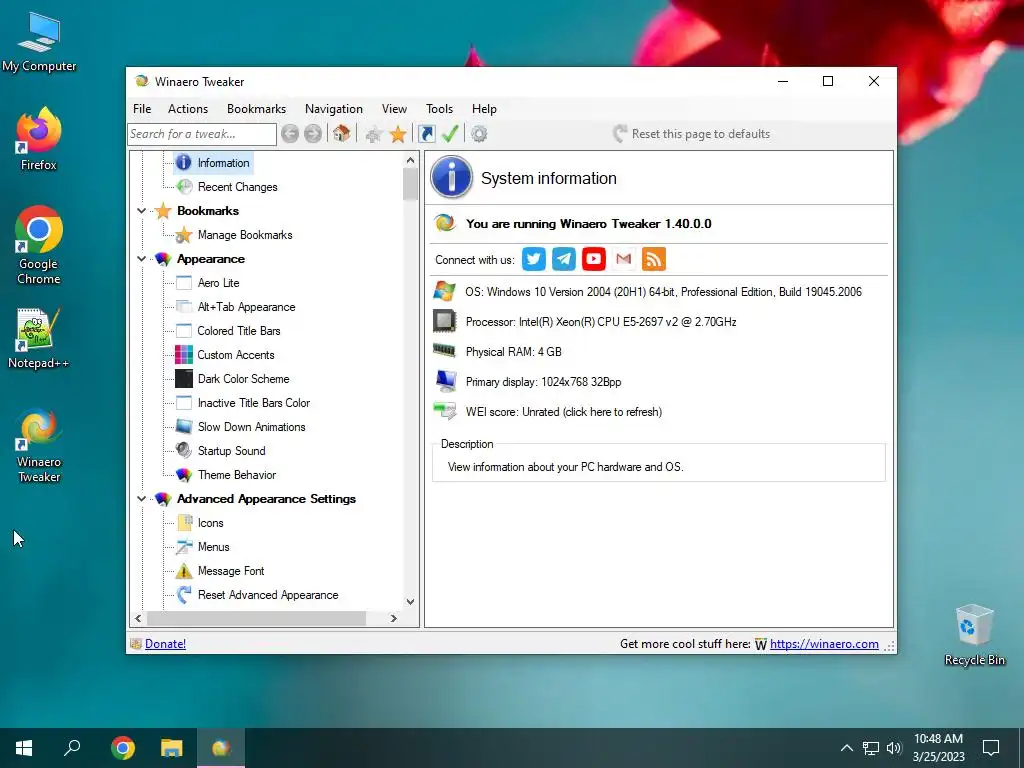Select Manage Bookmarks tree item

point(245,235)
